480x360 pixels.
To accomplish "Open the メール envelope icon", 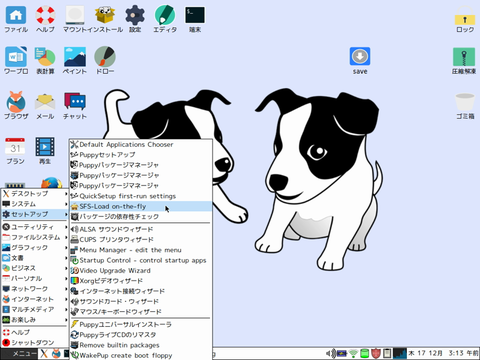I will (x=45, y=102).
